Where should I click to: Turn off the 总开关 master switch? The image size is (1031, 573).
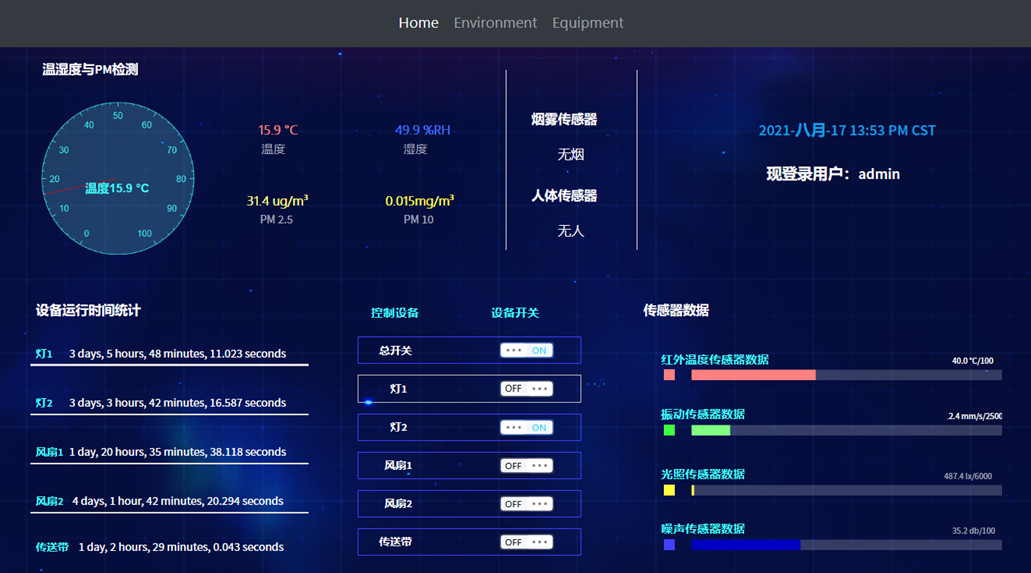(x=526, y=351)
